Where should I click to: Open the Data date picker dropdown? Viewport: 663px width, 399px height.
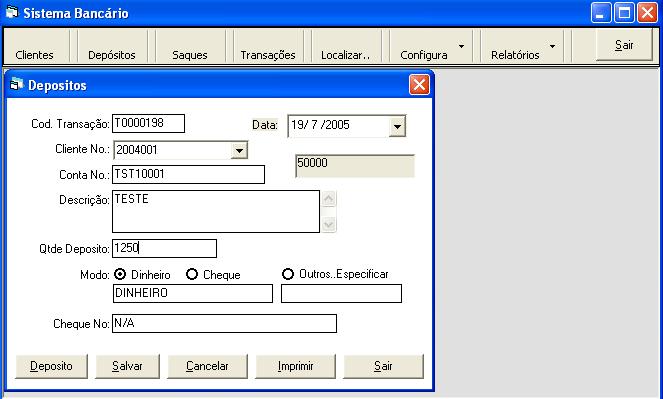tap(397, 126)
